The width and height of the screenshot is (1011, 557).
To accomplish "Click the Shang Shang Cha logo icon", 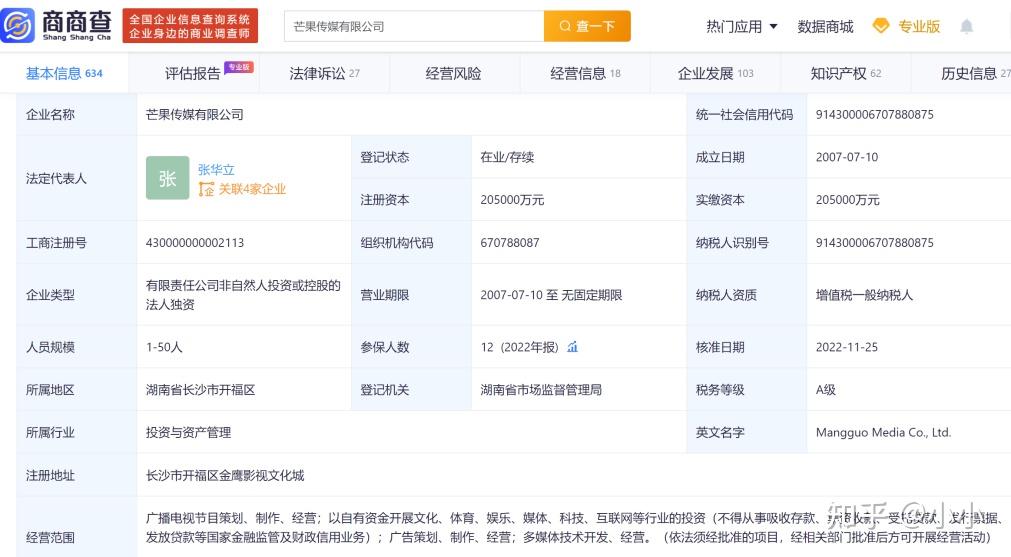I will 18,26.
